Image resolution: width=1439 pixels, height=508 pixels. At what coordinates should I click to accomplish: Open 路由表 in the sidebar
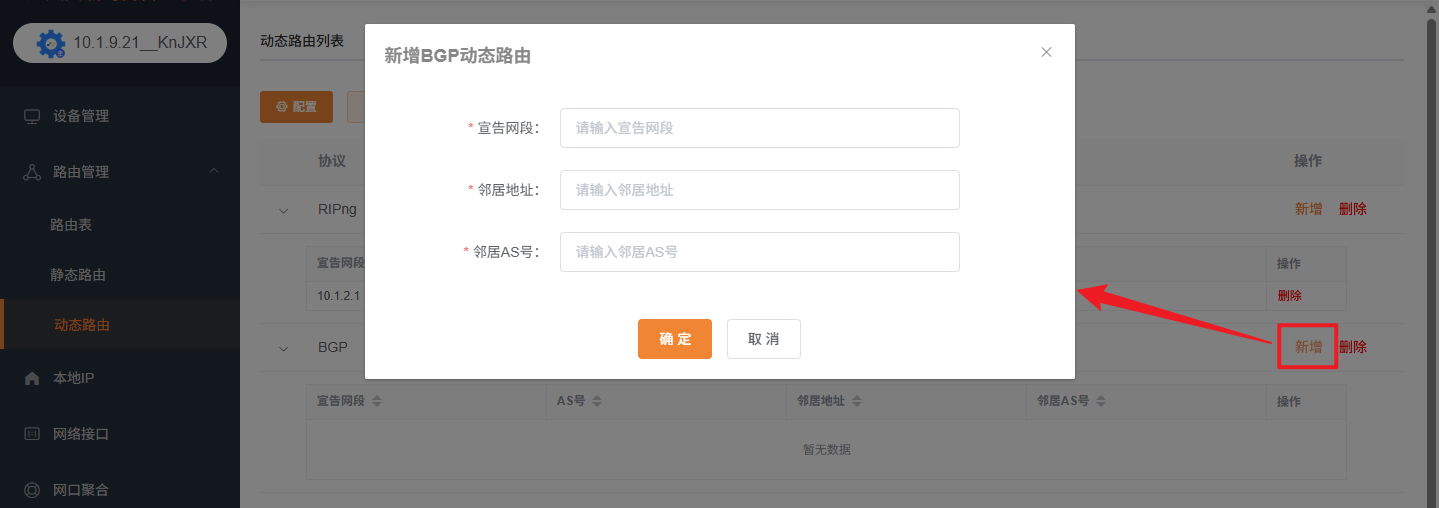[71, 225]
